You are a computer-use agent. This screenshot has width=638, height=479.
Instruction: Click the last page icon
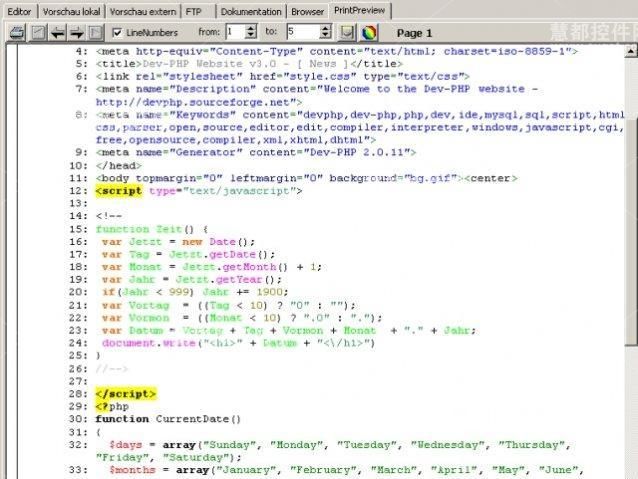pos(96,33)
